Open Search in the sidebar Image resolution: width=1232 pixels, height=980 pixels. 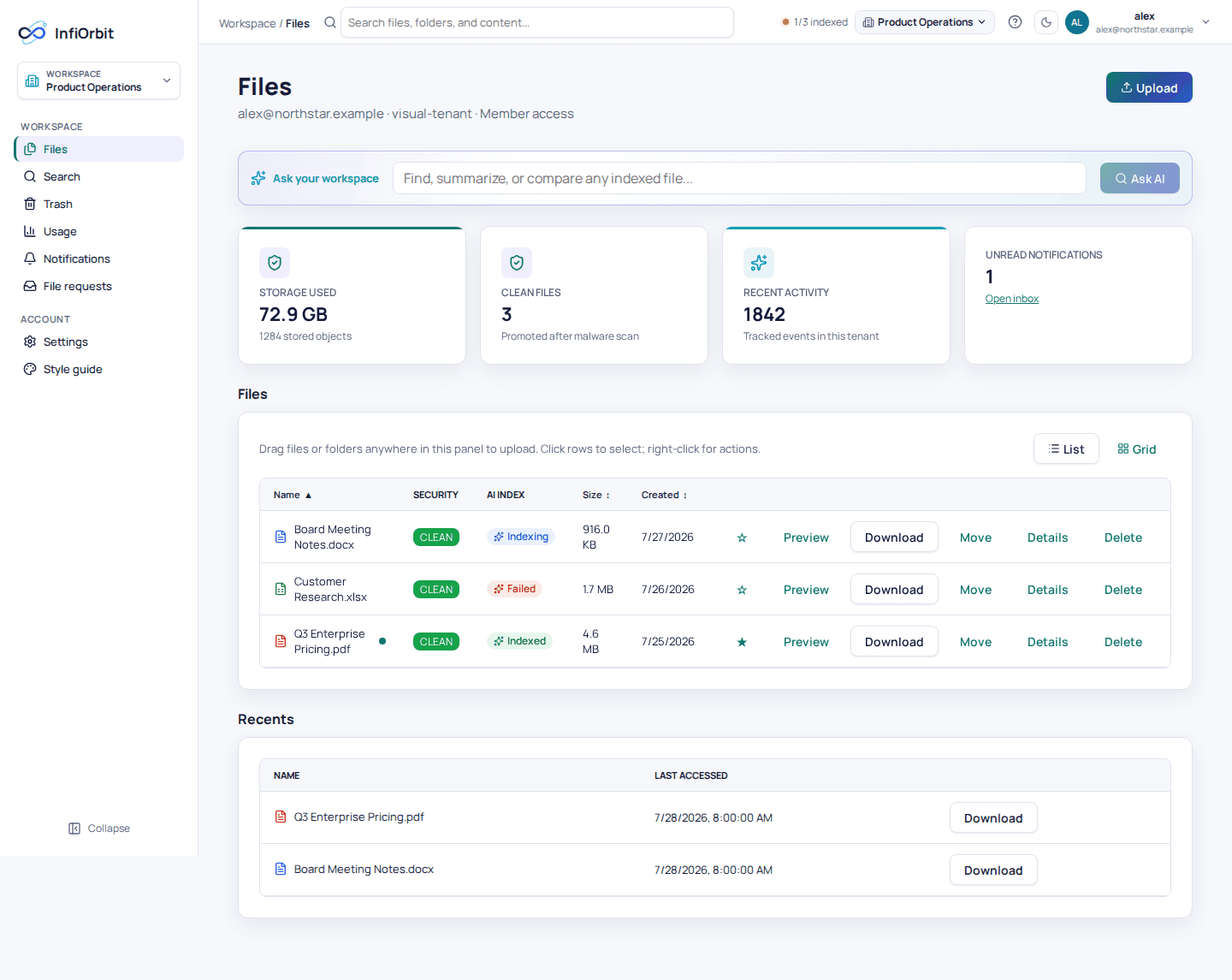[99, 176]
